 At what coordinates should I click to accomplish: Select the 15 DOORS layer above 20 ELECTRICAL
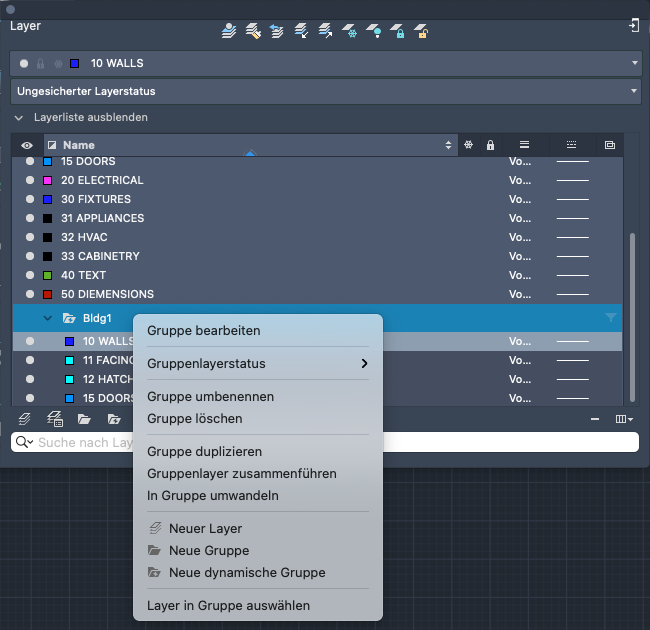[x=88, y=161]
